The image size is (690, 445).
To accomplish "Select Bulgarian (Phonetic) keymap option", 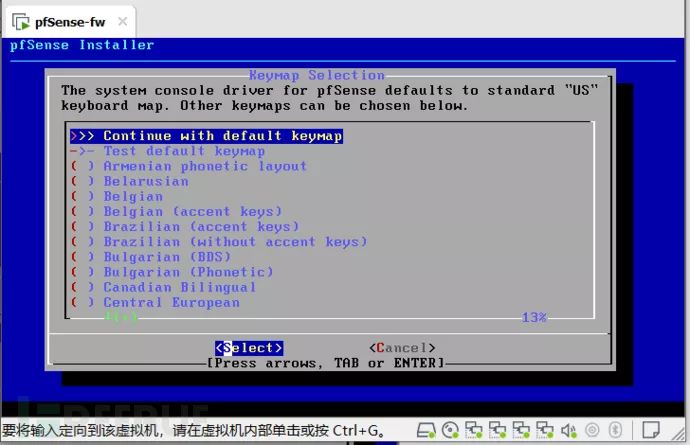I will pos(172,272).
